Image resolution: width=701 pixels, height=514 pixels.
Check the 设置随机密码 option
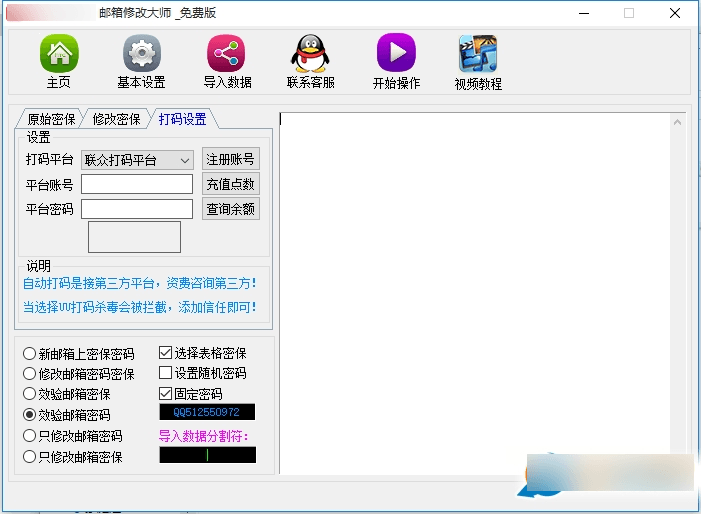tap(166, 373)
